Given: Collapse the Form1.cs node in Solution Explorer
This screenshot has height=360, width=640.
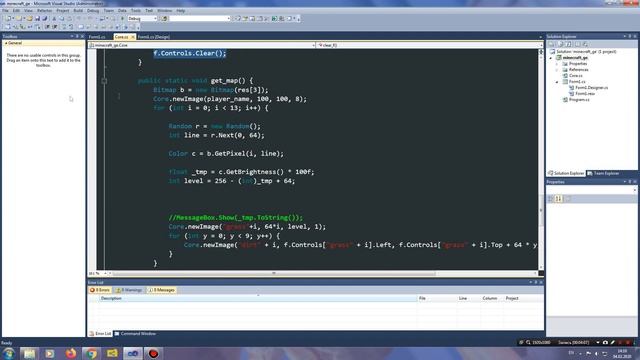Looking at the screenshot, I should coord(557,82).
